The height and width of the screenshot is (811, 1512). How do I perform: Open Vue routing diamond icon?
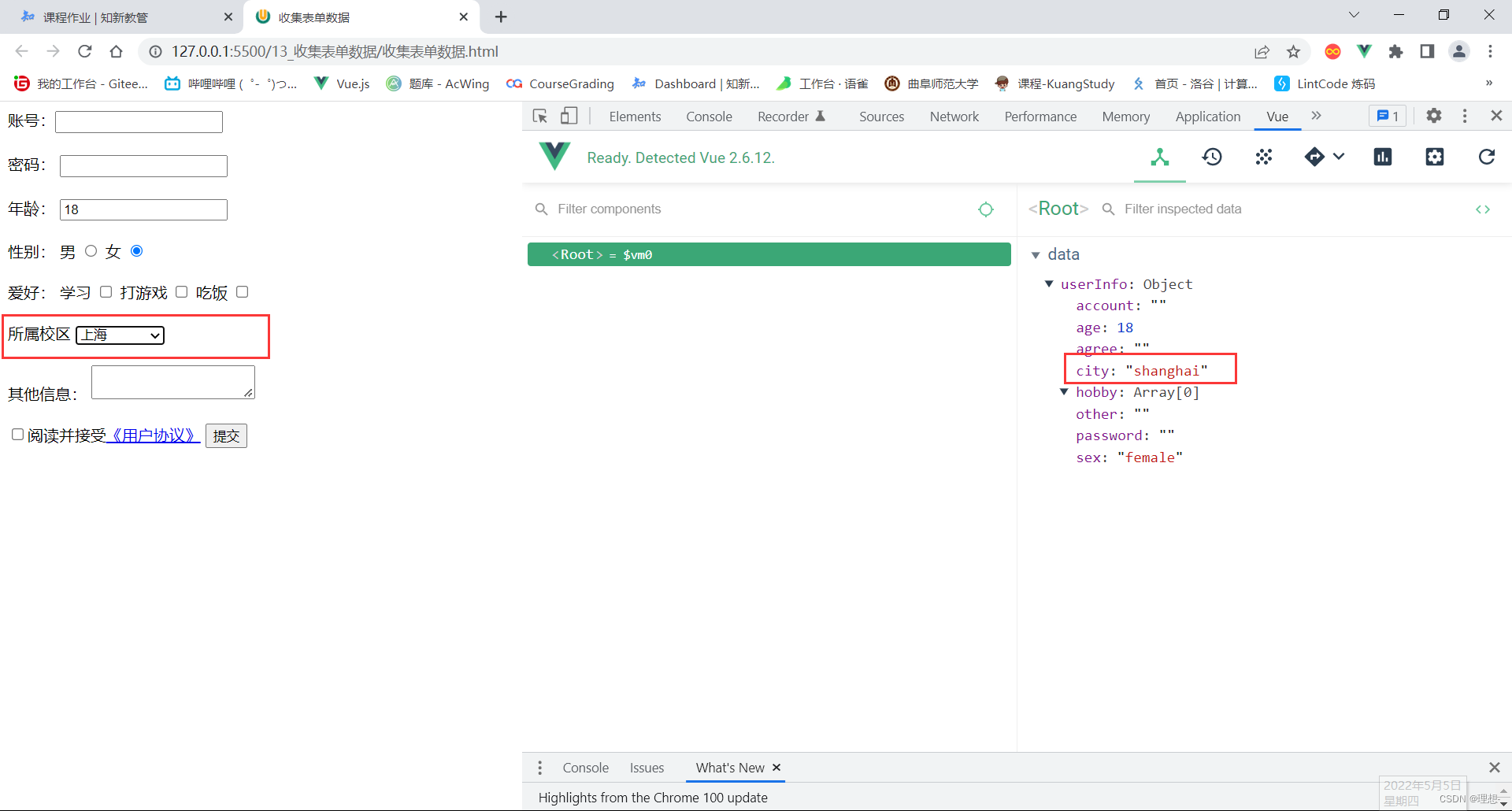point(1314,157)
